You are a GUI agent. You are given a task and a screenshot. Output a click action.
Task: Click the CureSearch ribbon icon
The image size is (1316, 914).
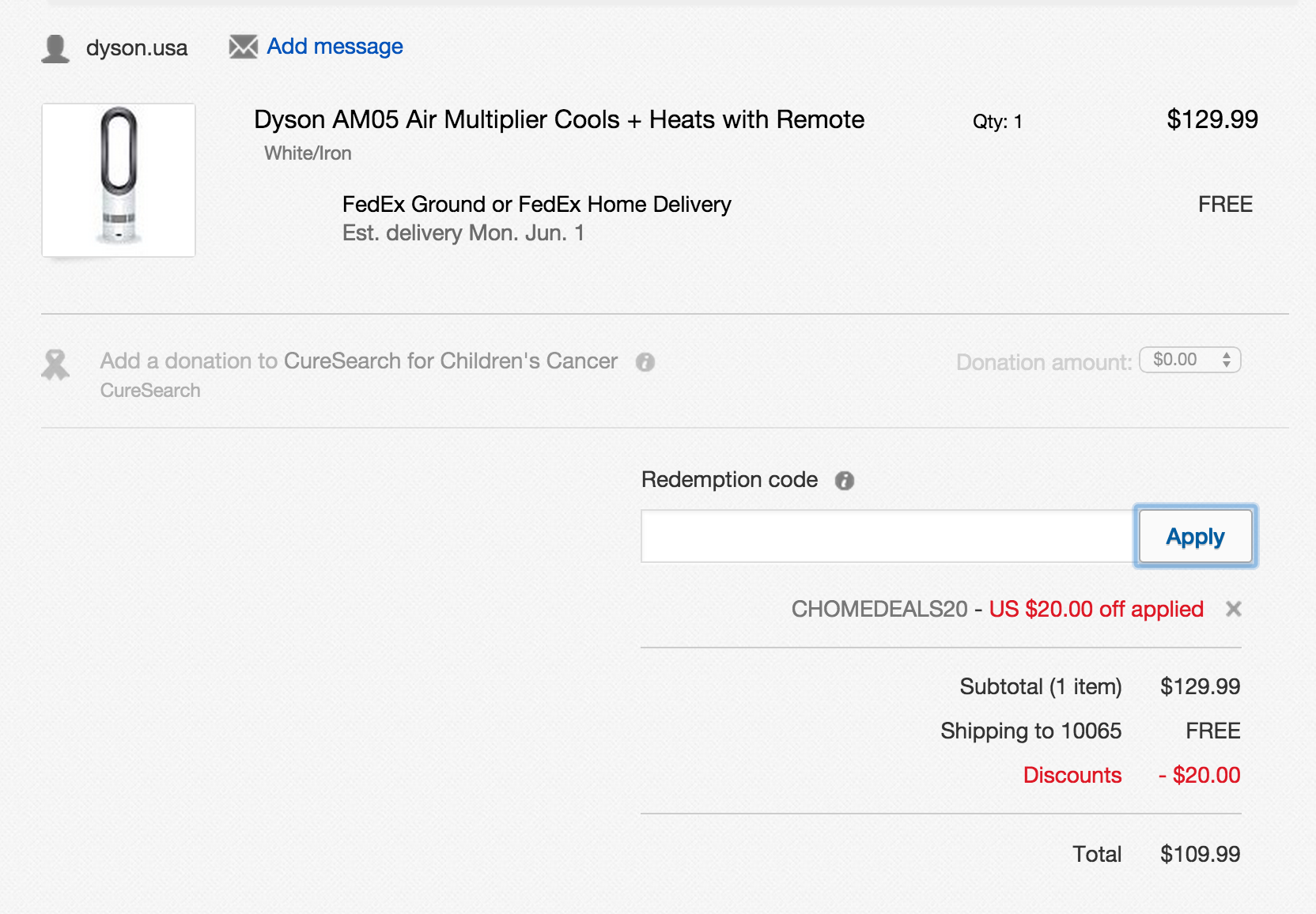tap(55, 364)
